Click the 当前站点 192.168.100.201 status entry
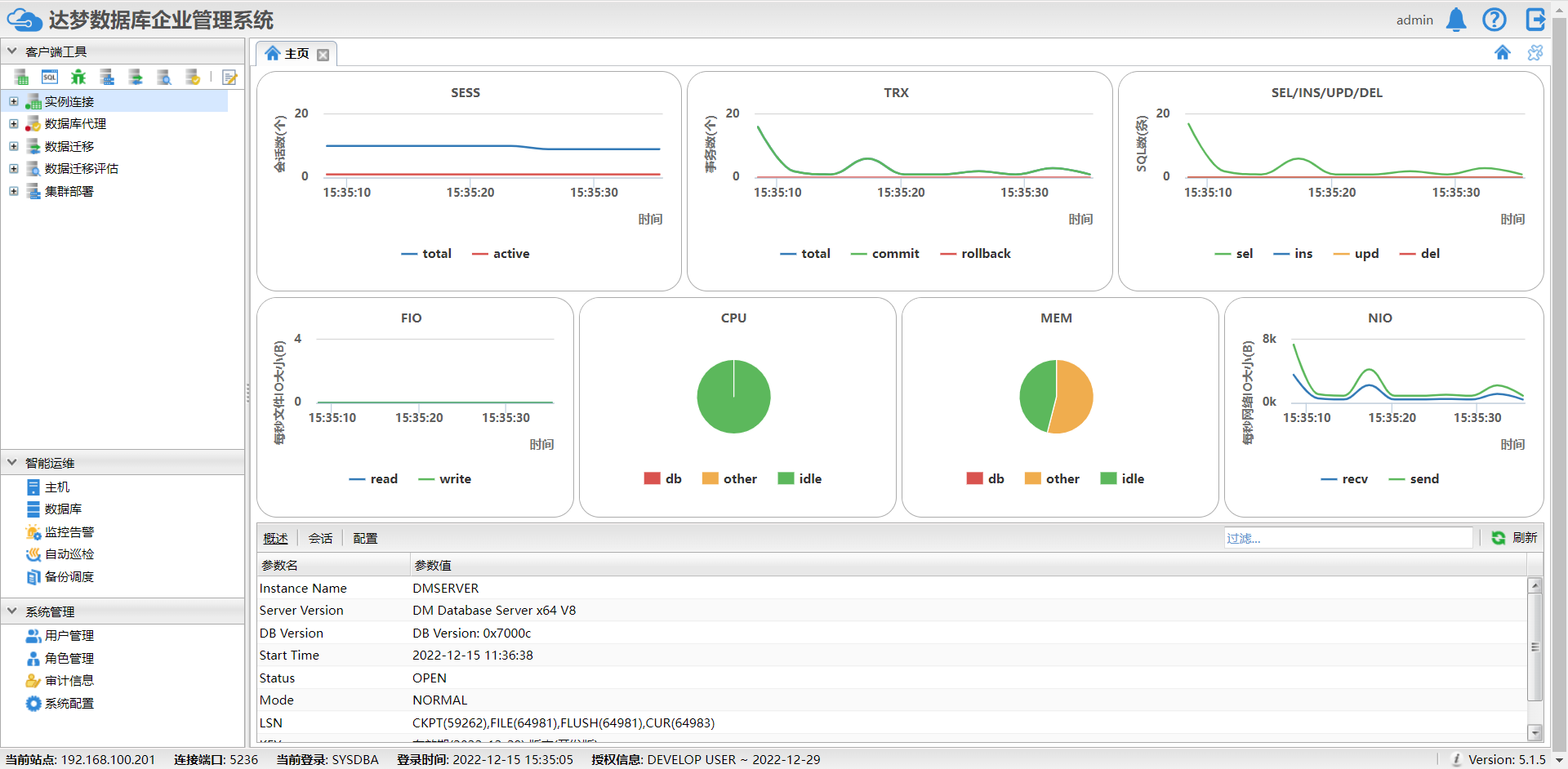The height and width of the screenshot is (769, 1568). pos(80,760)
